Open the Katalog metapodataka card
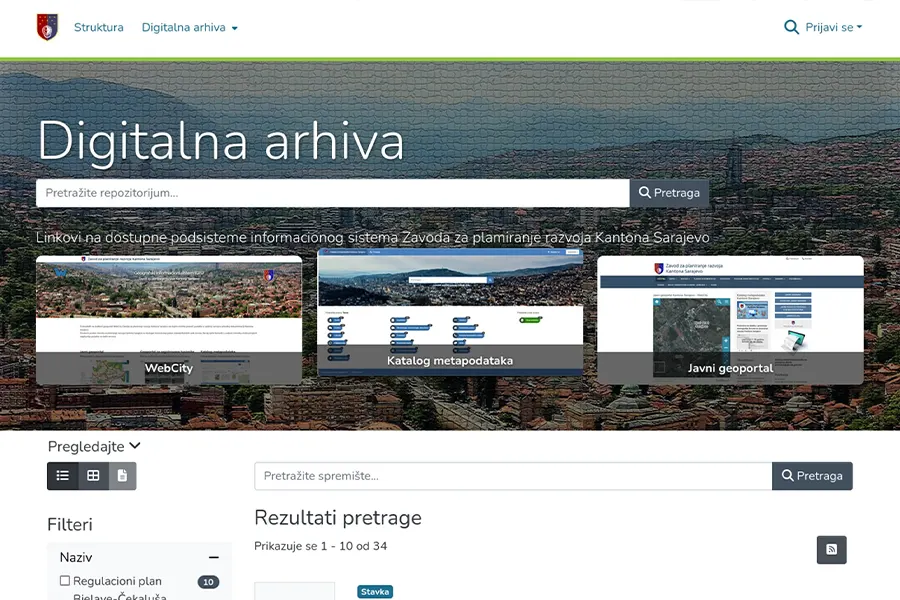 (x=450, y=315)
